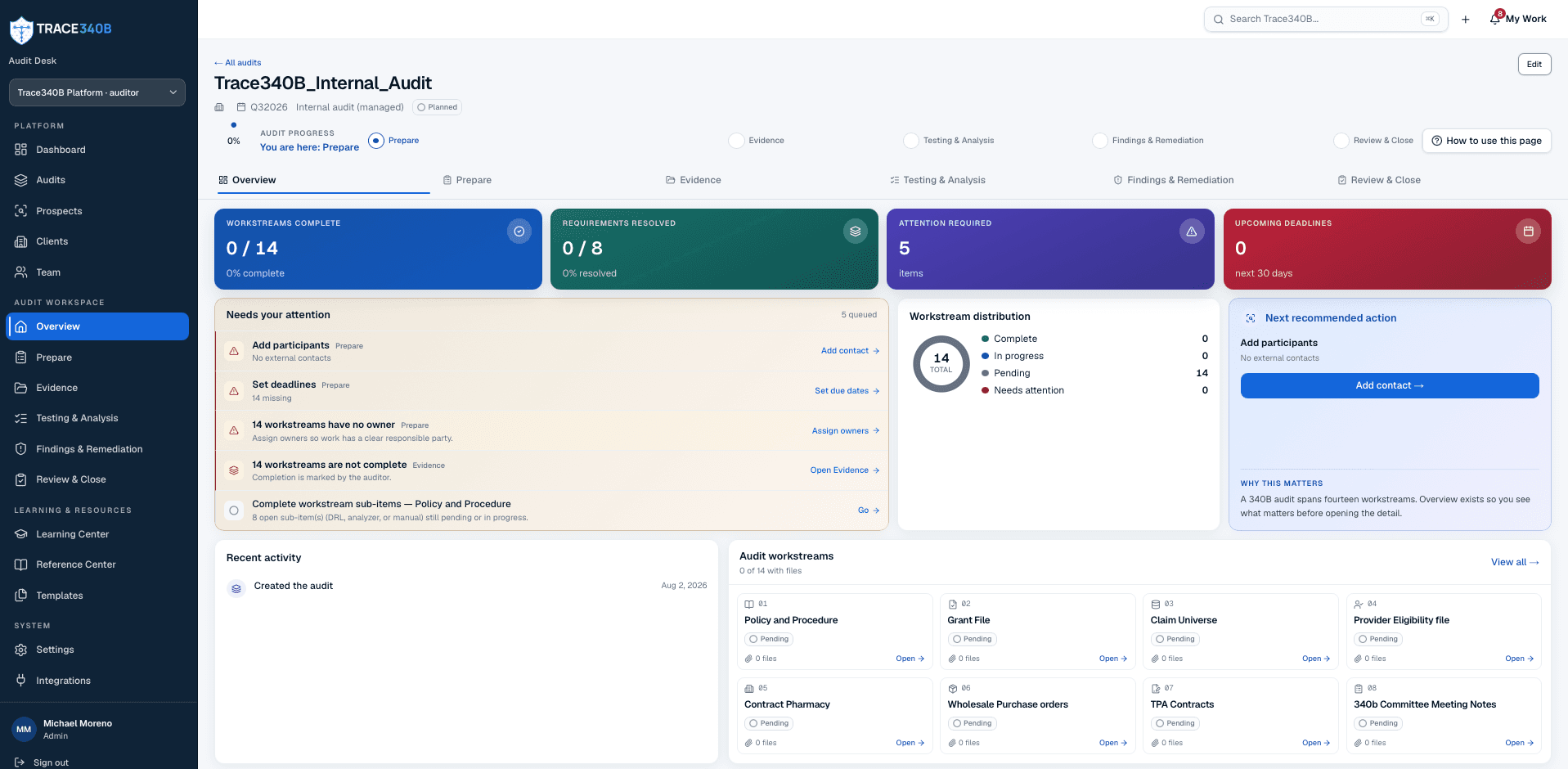Open Reference Center in sidebar
Viewport: 1568px width, 769px height.
(98, 564)
